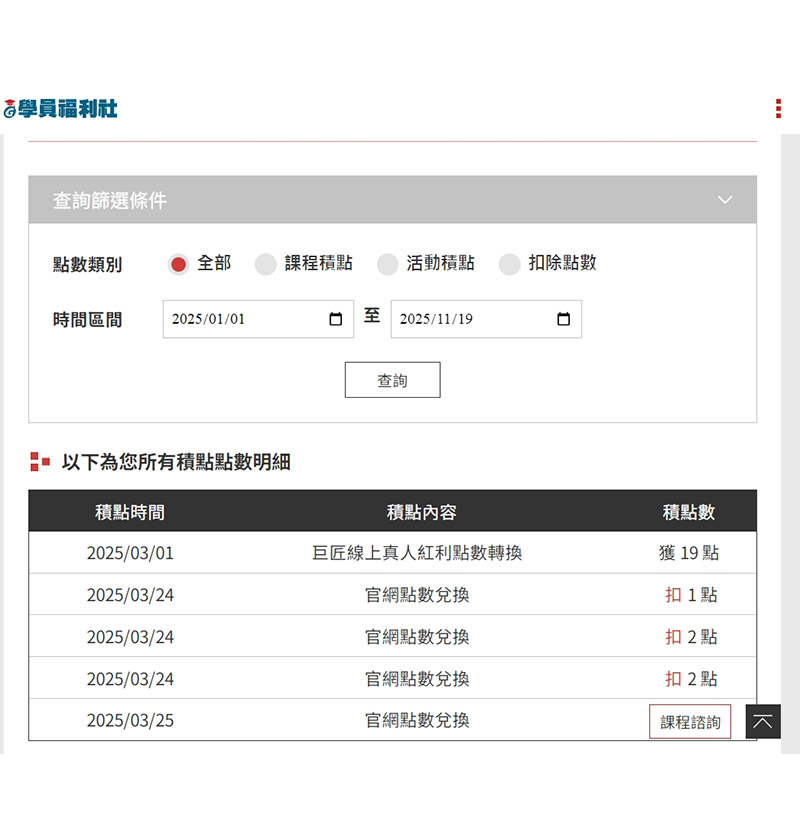
Task: Click the 積點數 column header
Action: pos(689,512)
